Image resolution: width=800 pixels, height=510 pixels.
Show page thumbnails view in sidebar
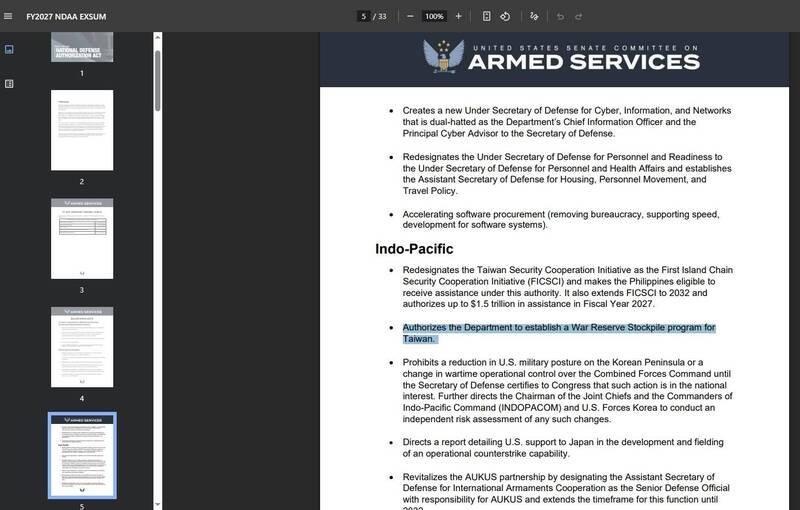click(9, 49)
